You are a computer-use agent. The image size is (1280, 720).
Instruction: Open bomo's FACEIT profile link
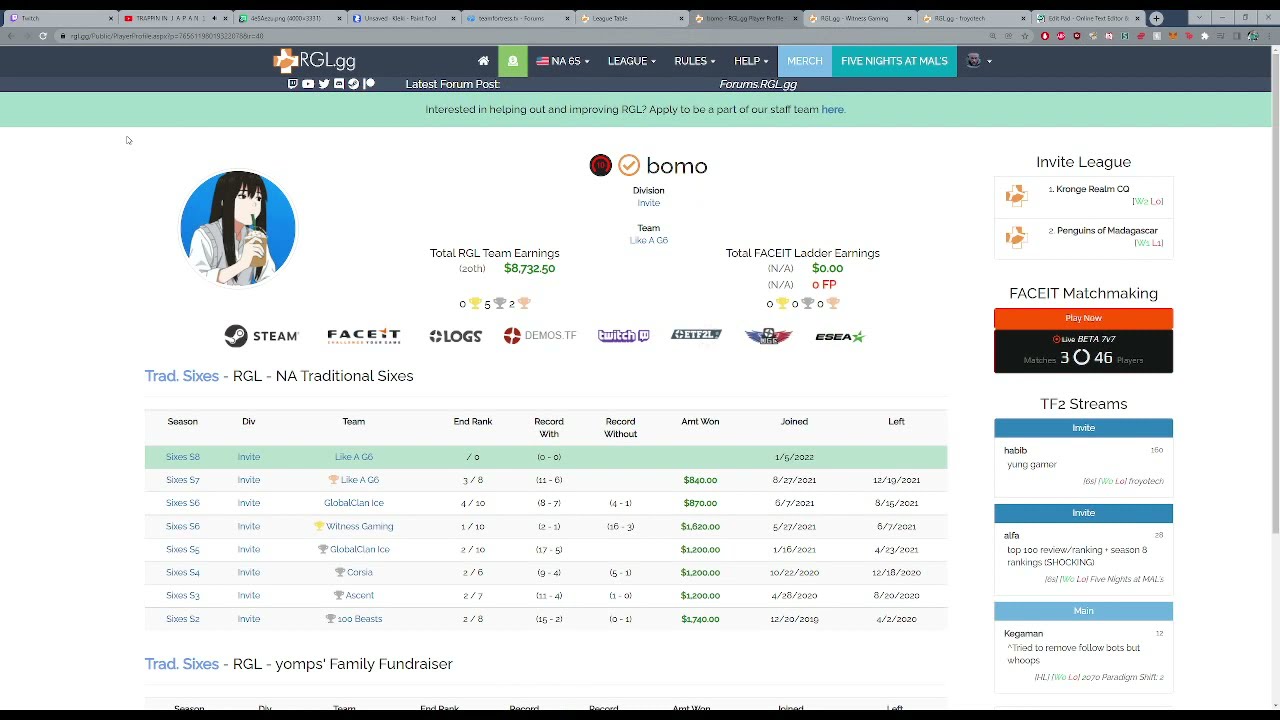364,336
